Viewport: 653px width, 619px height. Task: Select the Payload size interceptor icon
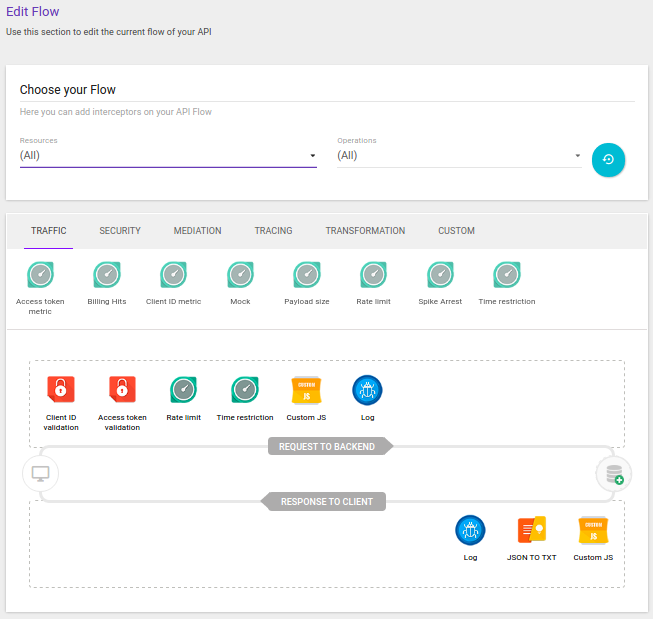306,275
